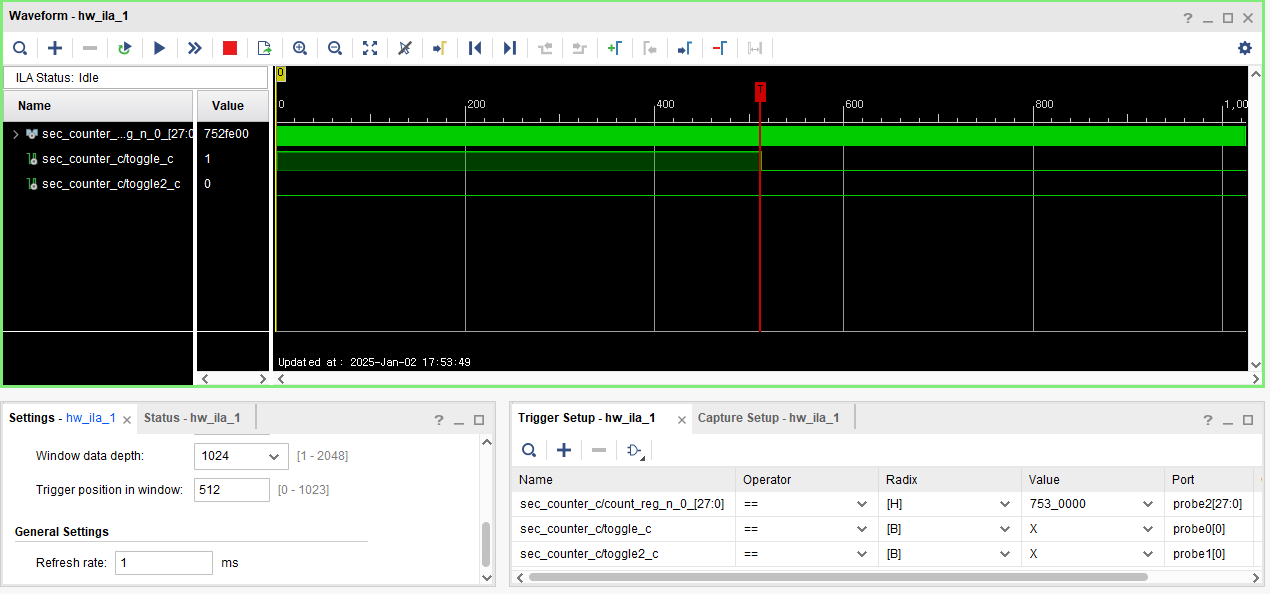The width and height of the screenshot is (1270, 594).
Task: Delete the selected marker
Action: click(x=720, y=48)
